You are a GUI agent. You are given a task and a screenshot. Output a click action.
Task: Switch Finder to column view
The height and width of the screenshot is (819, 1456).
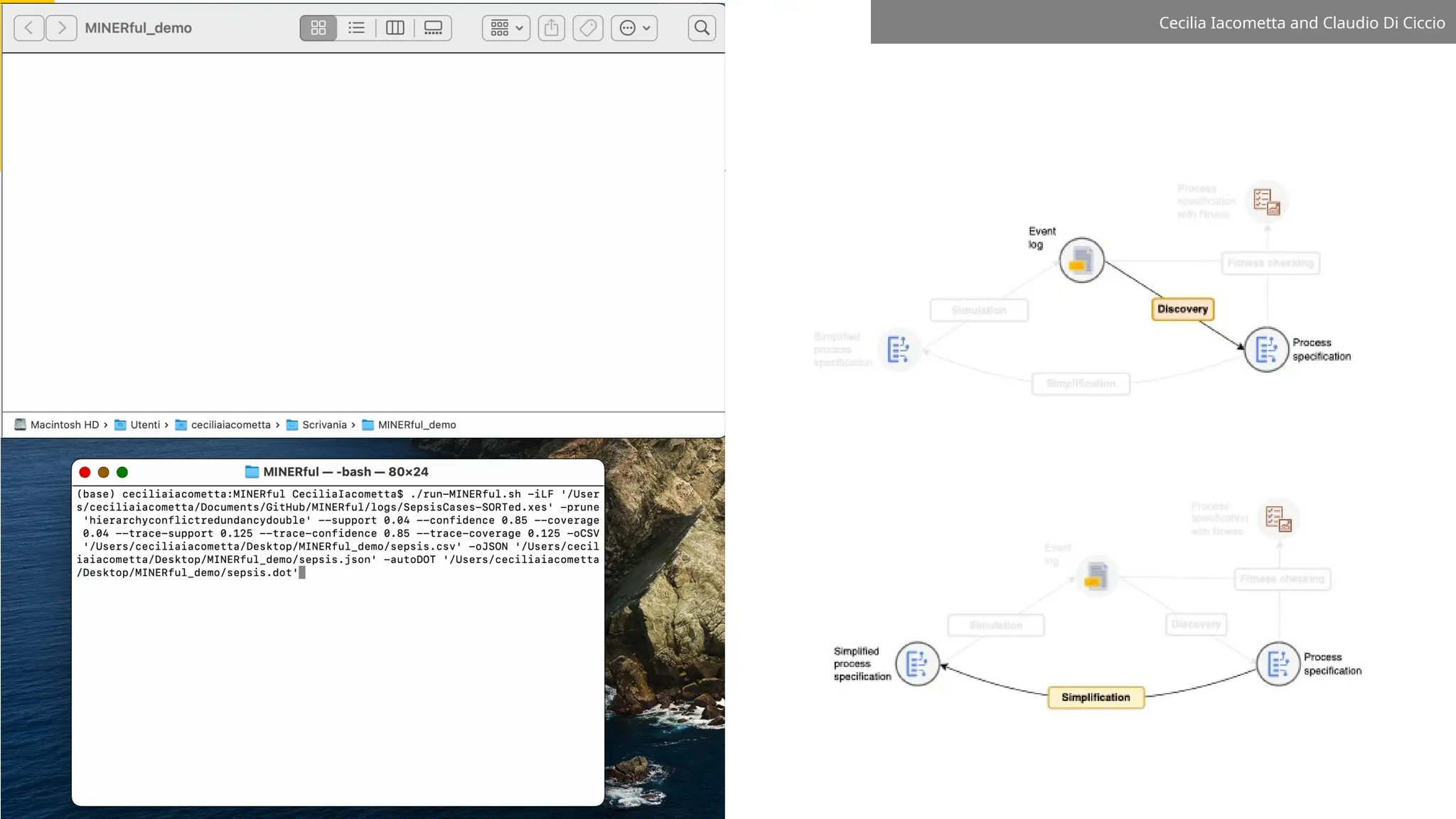tap(395, 28)
